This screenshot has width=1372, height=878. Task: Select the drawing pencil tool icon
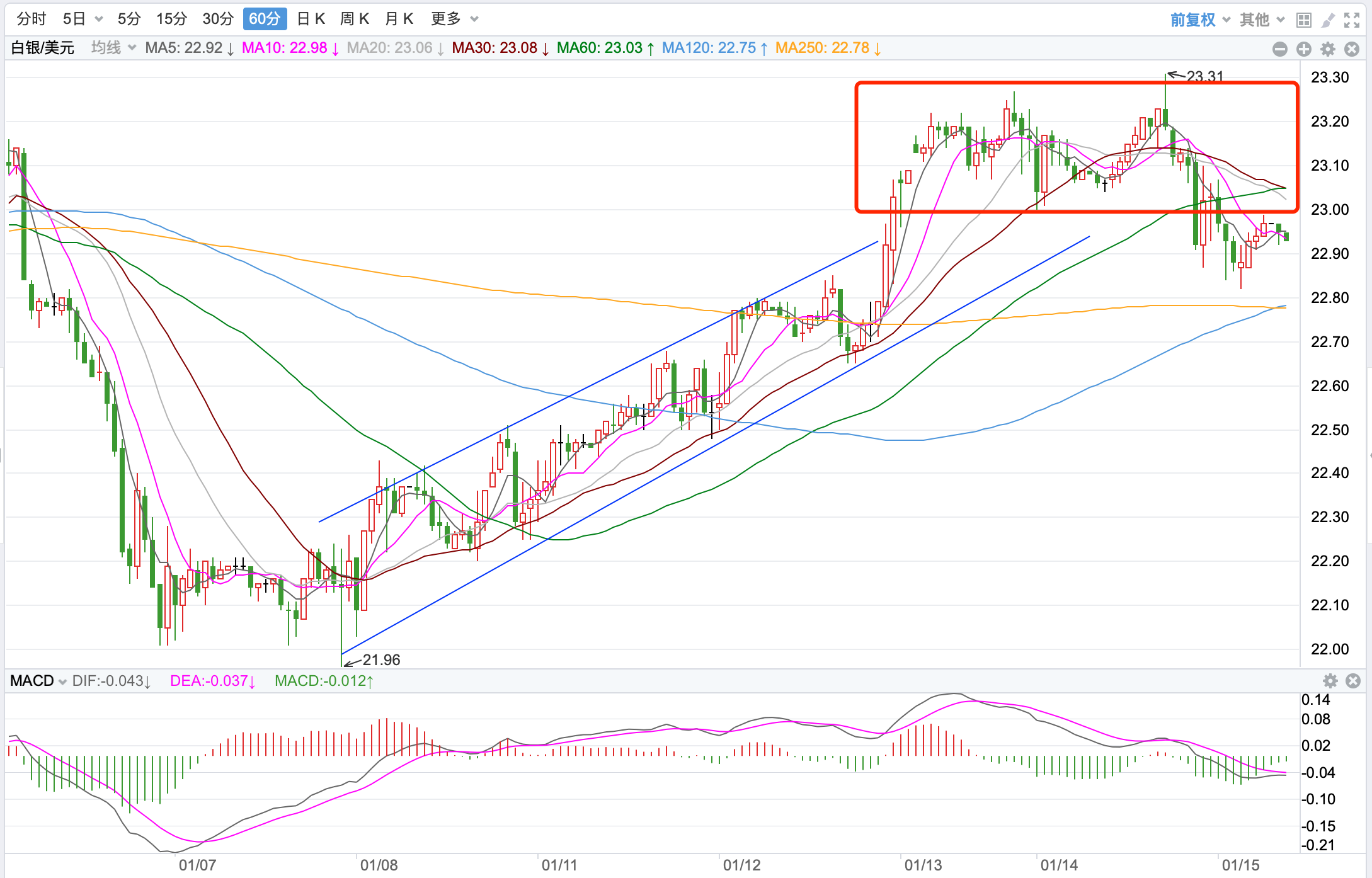pos(1328,21)
